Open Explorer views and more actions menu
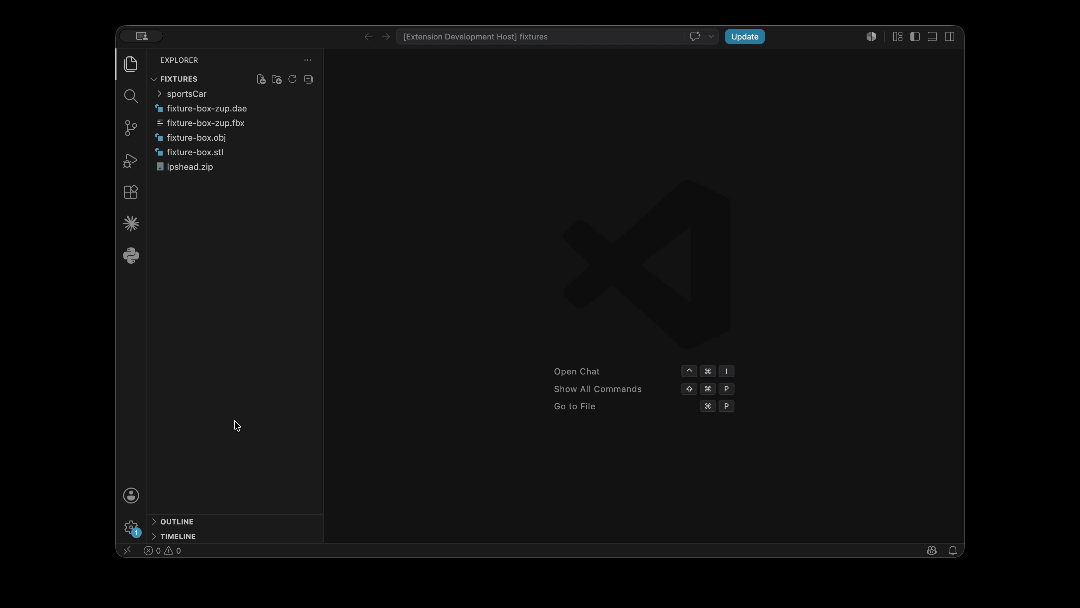The height and width of the screenshot is (608, 1080). [x=308, y=60]
